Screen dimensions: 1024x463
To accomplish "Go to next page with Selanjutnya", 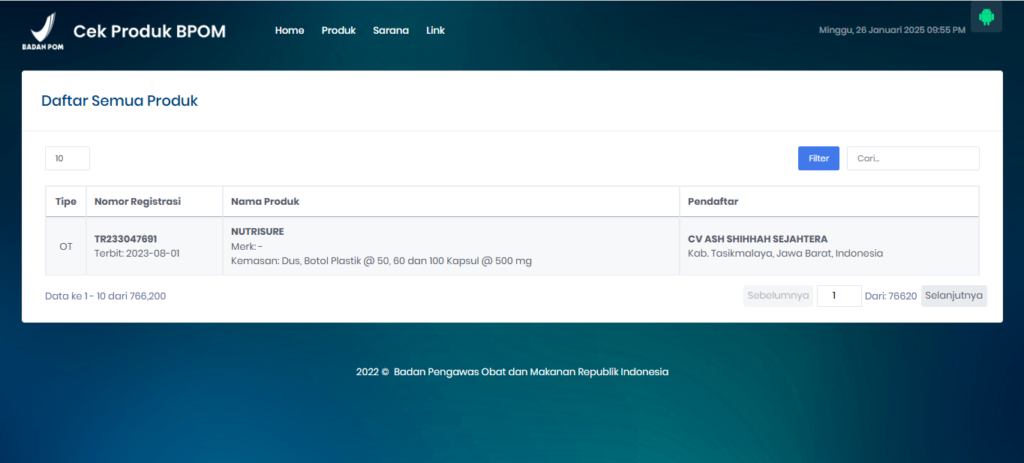I will point(953,295).
